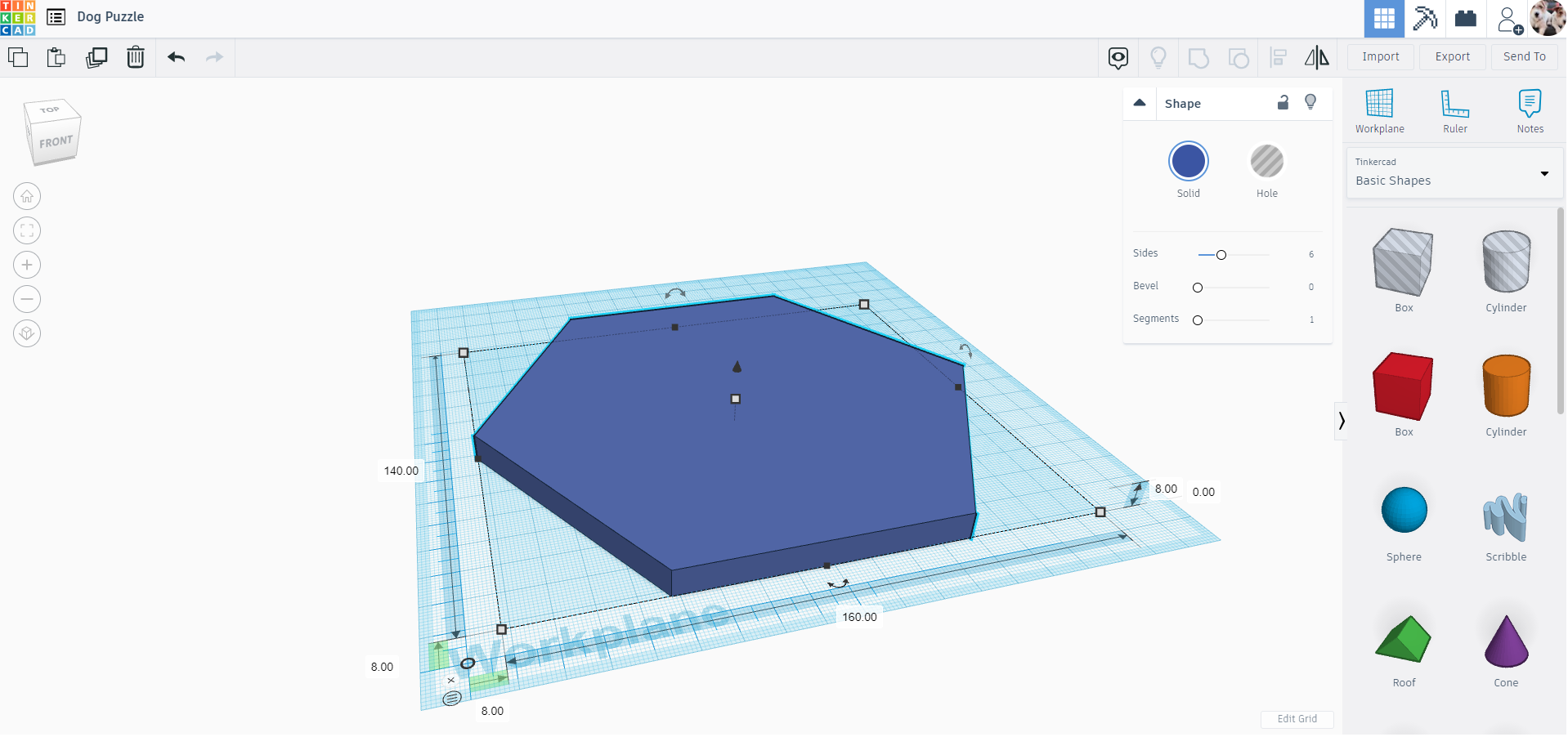The height and width of the screenshot is (737, 1568).
Task: Click the Edit Grid button
Action: coord(1297,719)
